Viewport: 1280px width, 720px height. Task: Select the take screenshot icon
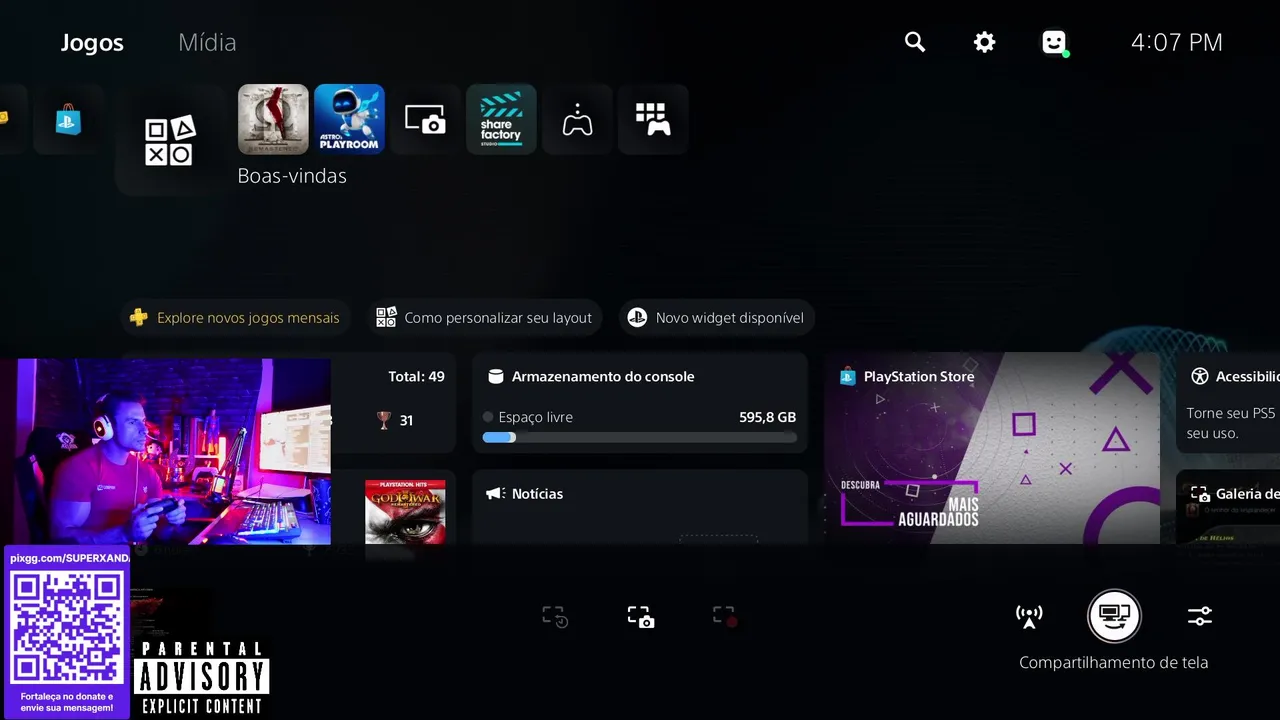click(x=641, y=616)
